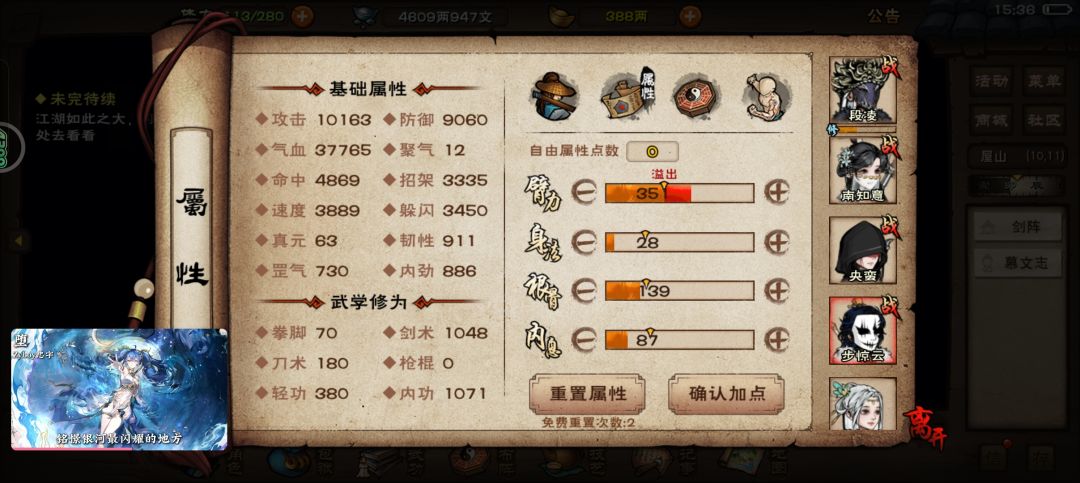1080x483 pixels.
Task: Decrease 身法 with the minus button
Action: 584,241
